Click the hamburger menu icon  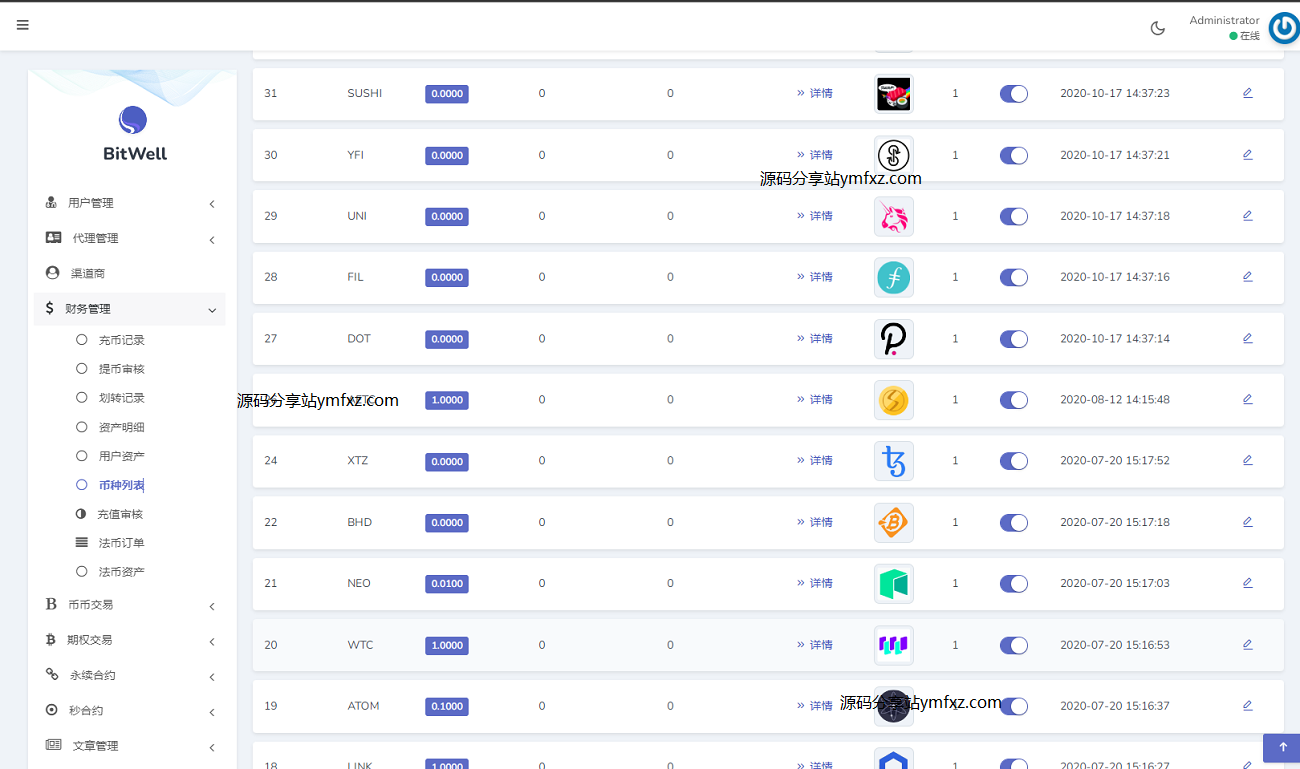point(23,25)
